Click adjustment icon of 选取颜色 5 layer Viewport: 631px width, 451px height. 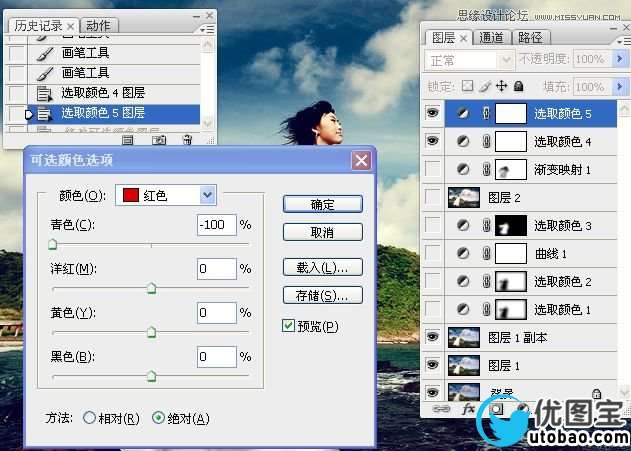click(463, 113)
